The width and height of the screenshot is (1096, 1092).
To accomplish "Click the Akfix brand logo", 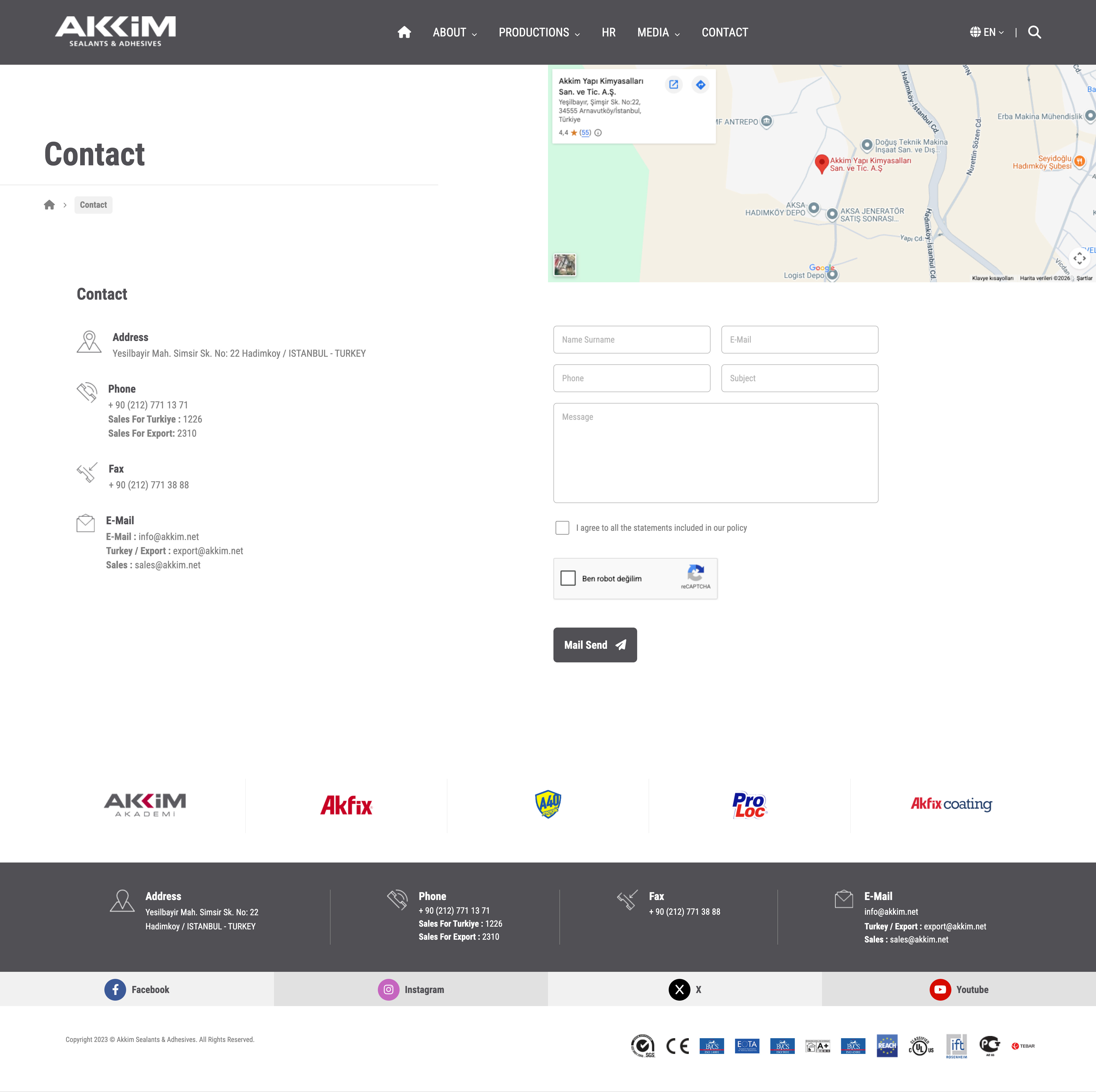I will click(x=346, y=805).
